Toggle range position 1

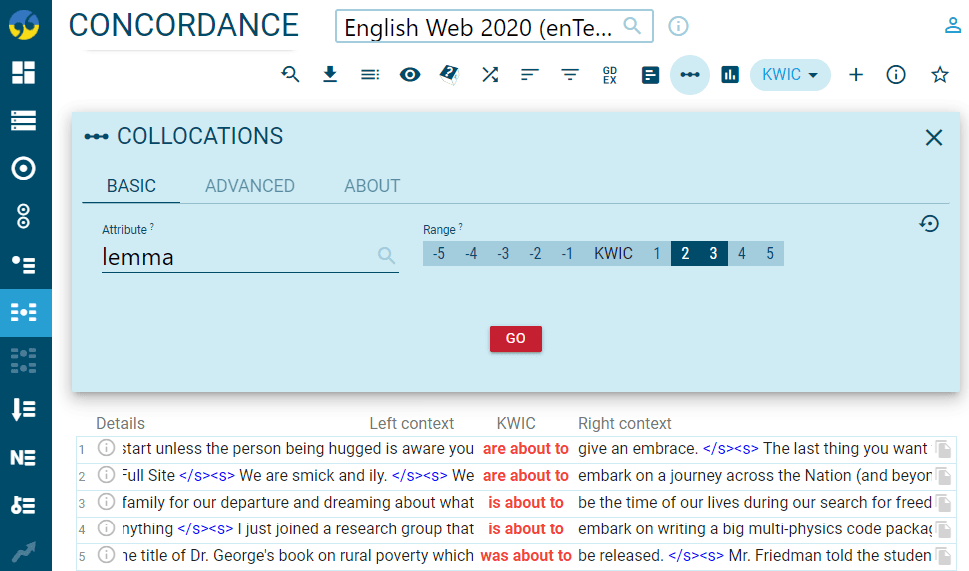pyautogui.click(x=657, y=254)
